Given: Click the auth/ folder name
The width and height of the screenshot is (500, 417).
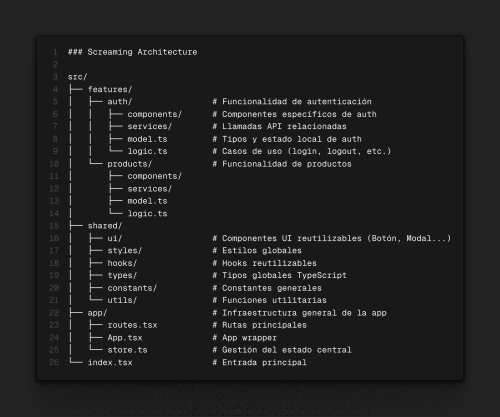Looking at the screenshot, I should pyautogui.click(x=120, y=102).
